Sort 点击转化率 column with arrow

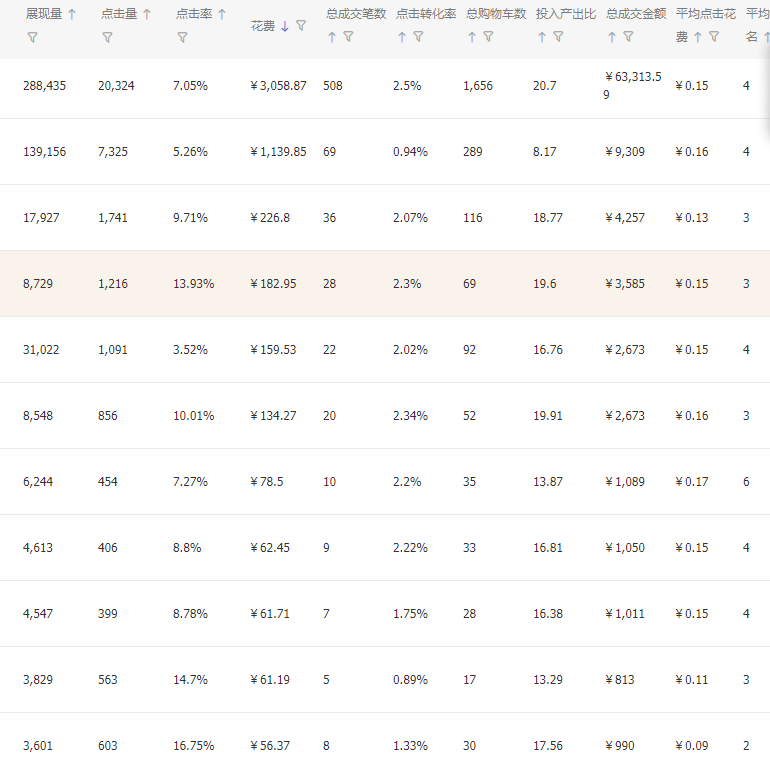tap(402, 37)
